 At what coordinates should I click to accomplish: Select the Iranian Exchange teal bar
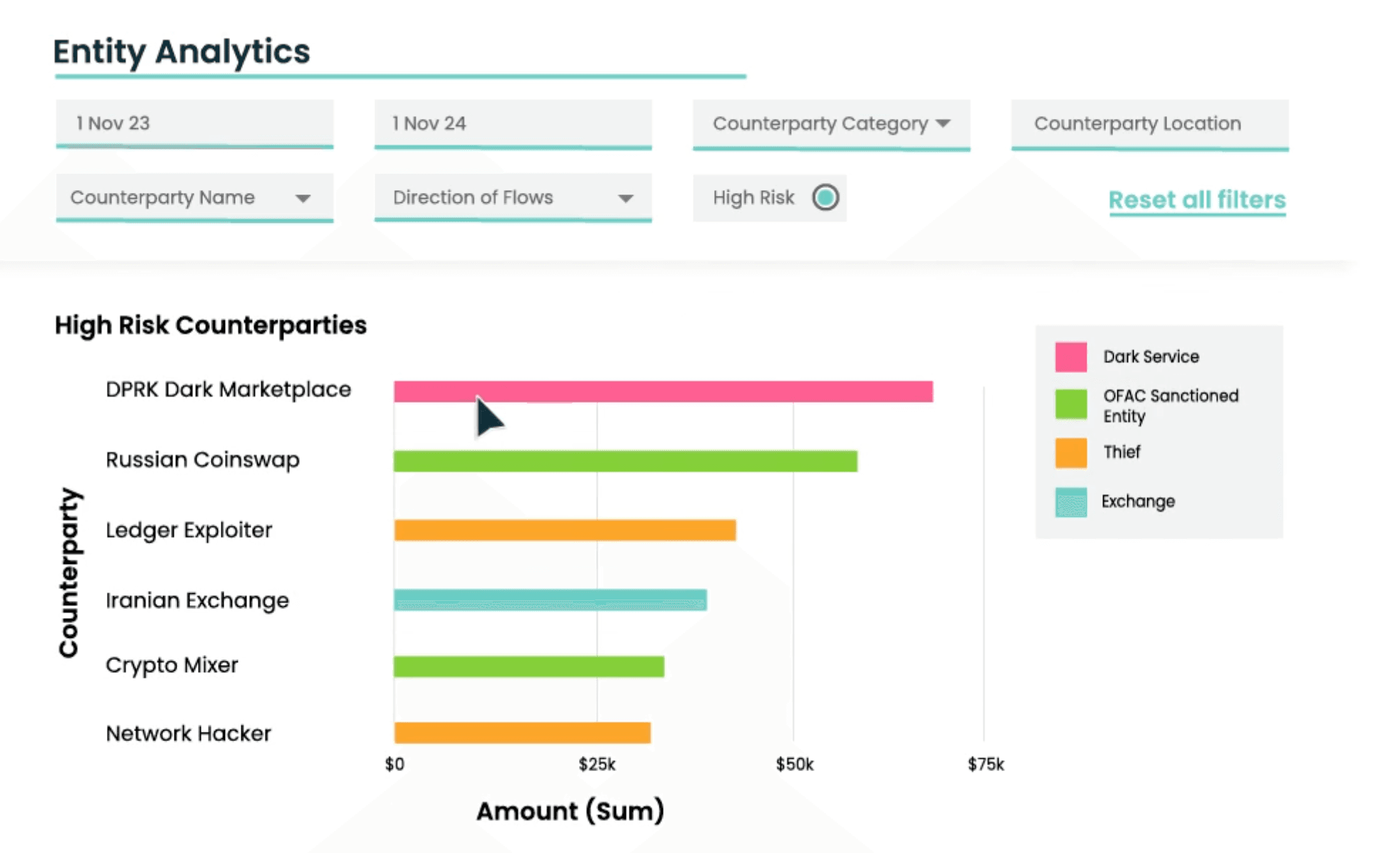pos(550,600)
